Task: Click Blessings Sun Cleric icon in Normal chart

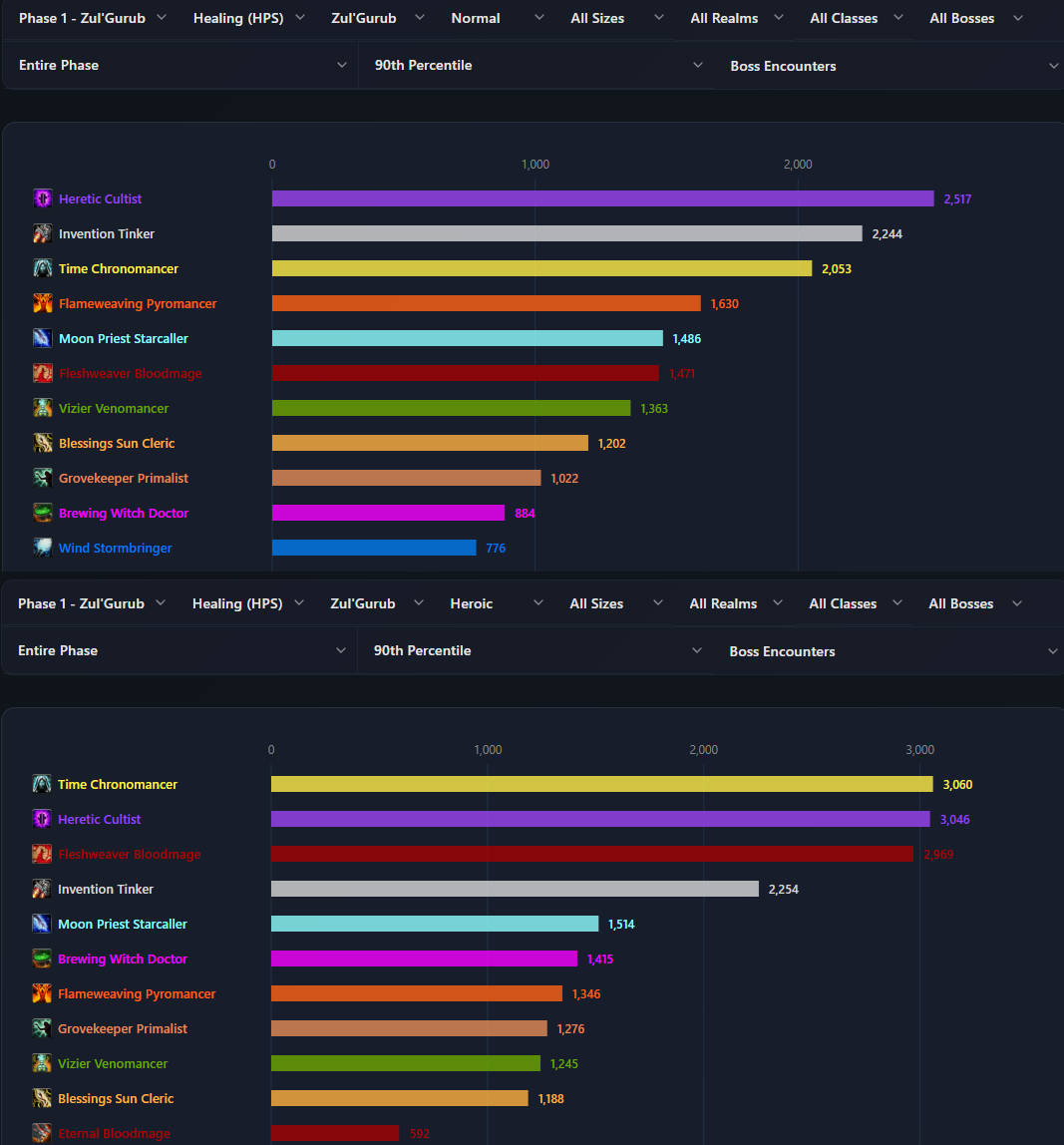Action: [42, 443]
